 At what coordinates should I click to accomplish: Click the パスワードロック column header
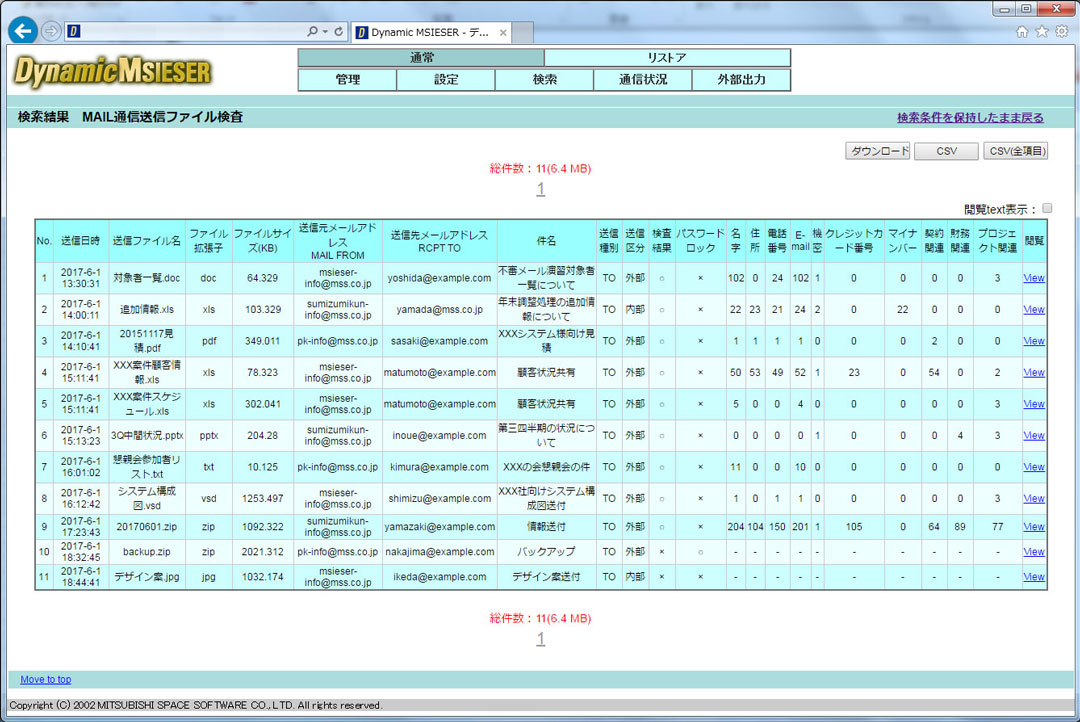[700, 241]
